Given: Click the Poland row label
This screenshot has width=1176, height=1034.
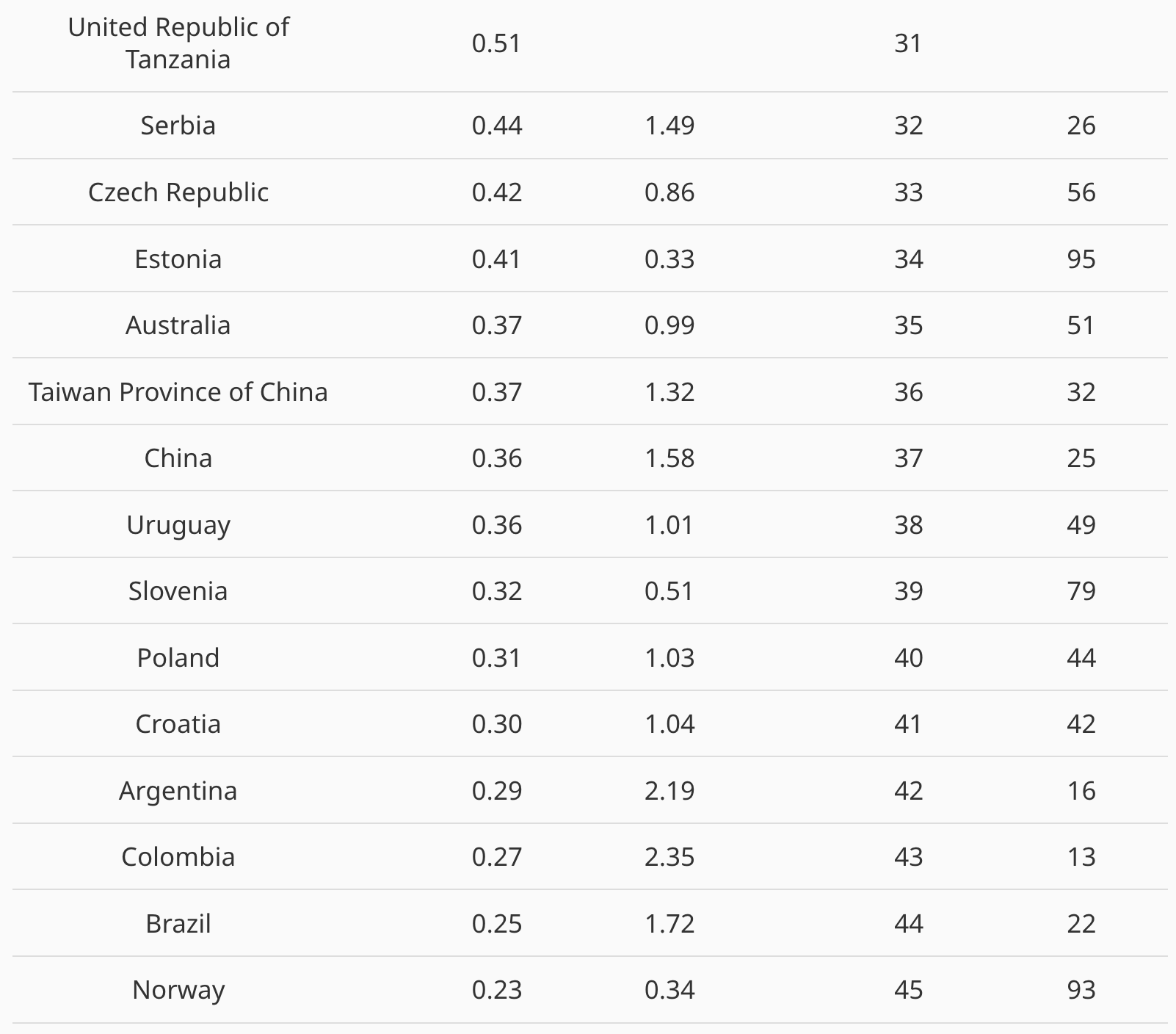Looking at the screenshot, I should pyautogui.click(x=178, y=658).
